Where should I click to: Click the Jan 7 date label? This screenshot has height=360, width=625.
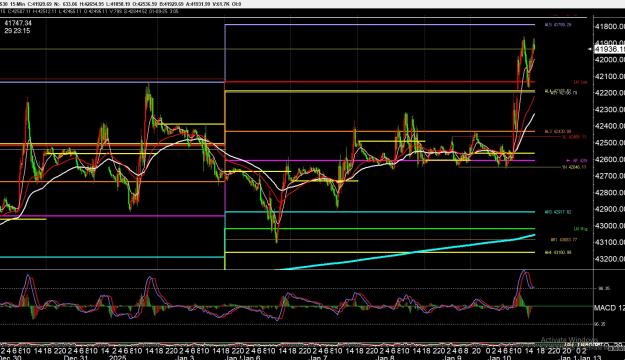[x=318, y=358]
